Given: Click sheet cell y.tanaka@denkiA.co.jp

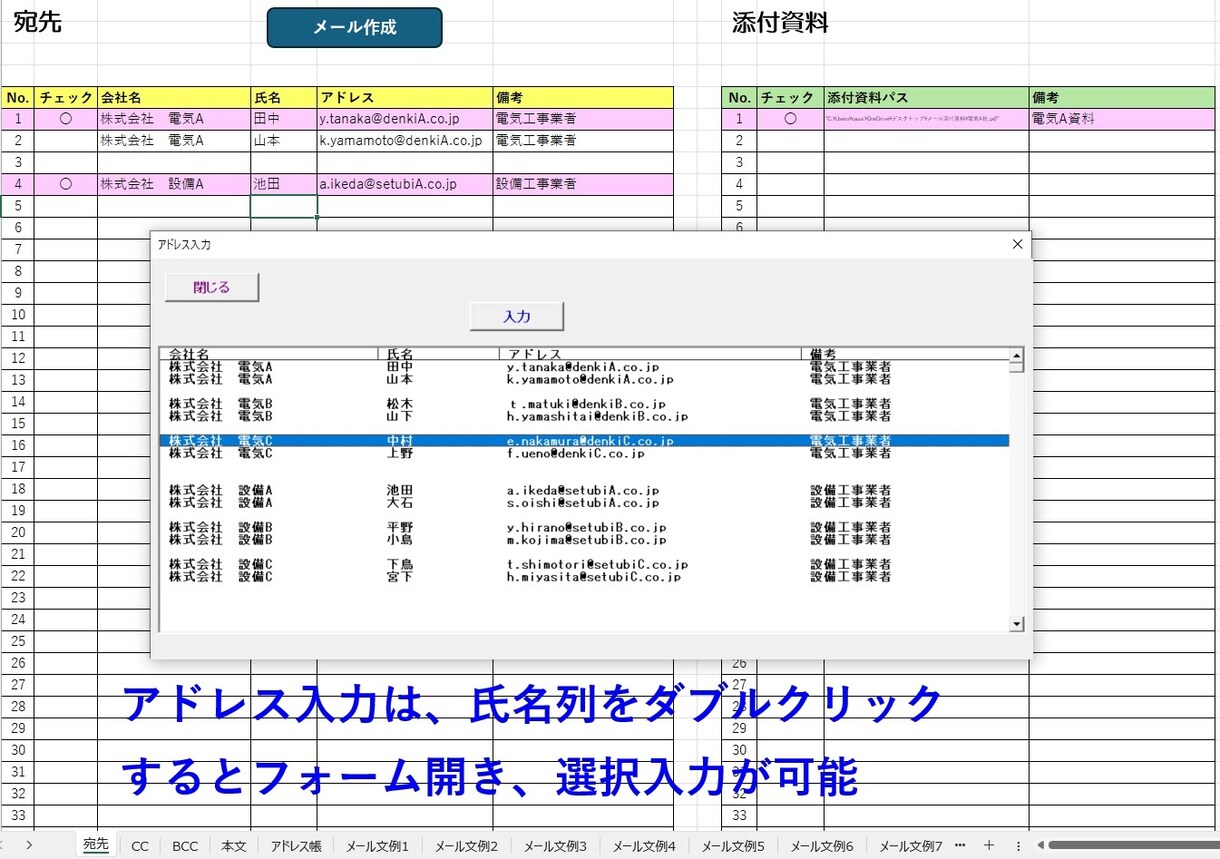Looking at the screenshot, I should click(405, 119).
